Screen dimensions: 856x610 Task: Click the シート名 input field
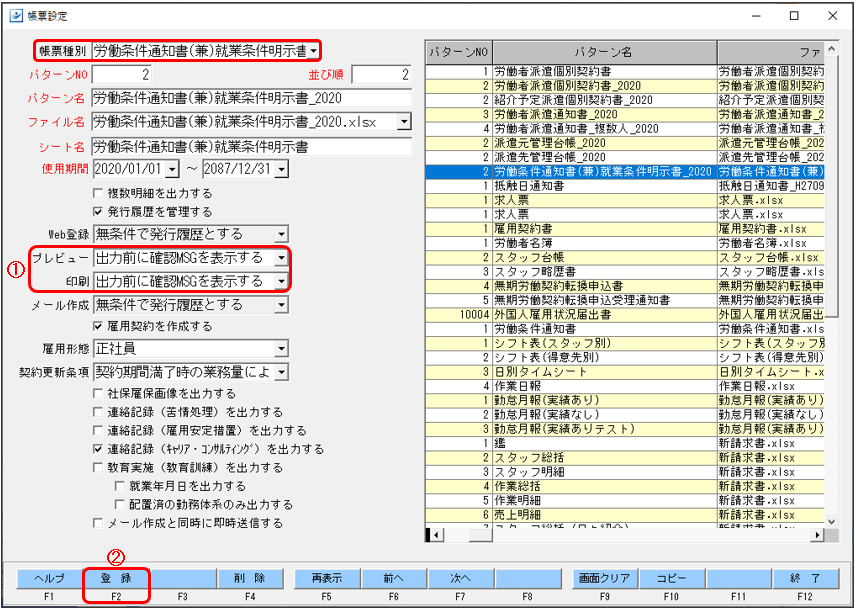[x=252, y=146]
